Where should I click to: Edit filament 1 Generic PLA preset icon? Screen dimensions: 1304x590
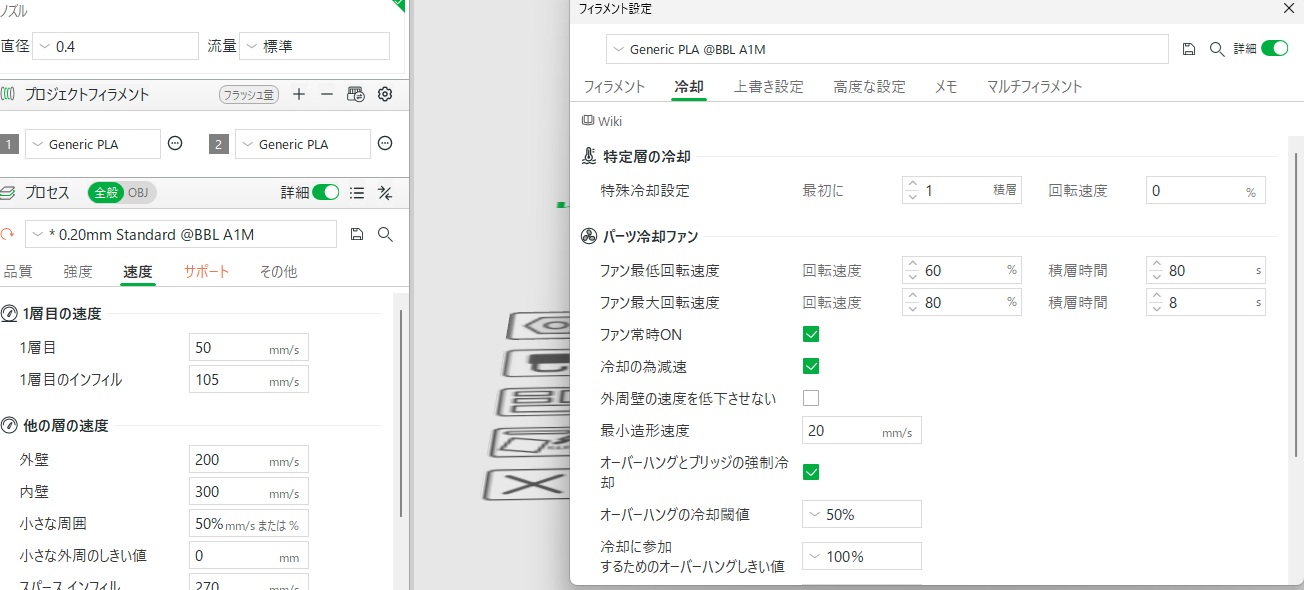point(175,144)
